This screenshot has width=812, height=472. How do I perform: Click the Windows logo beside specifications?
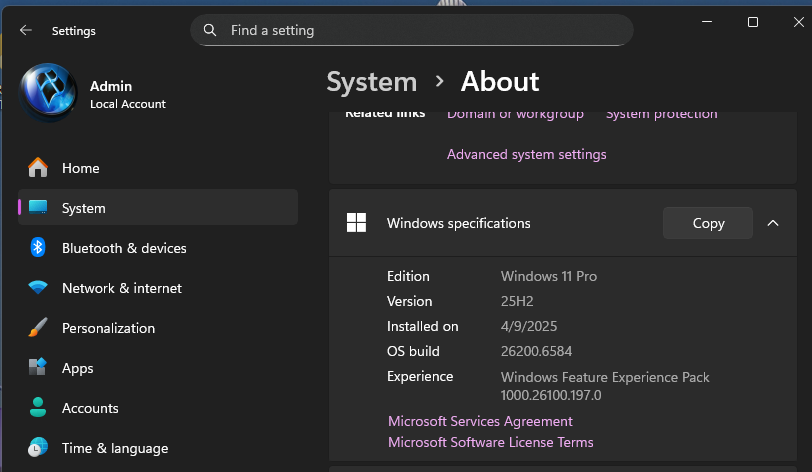(356, 223)
